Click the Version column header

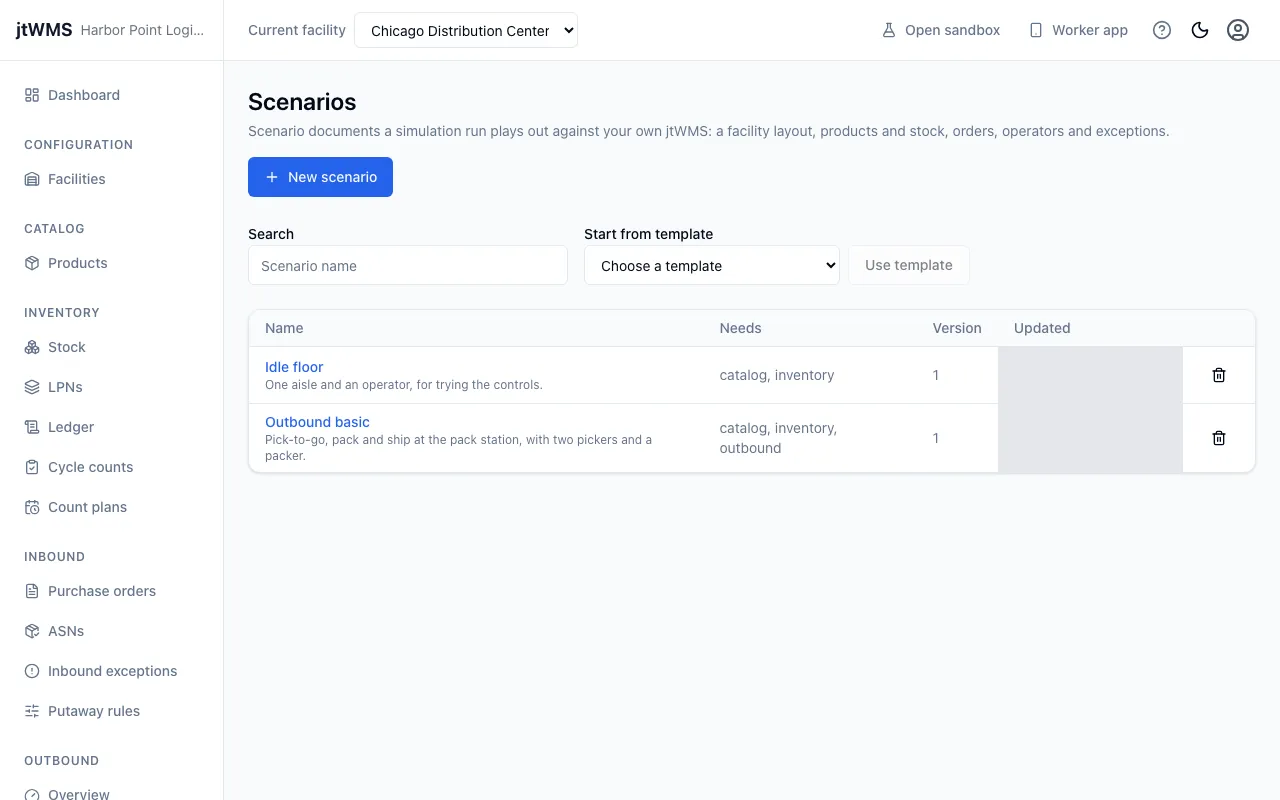coord(957,328)
